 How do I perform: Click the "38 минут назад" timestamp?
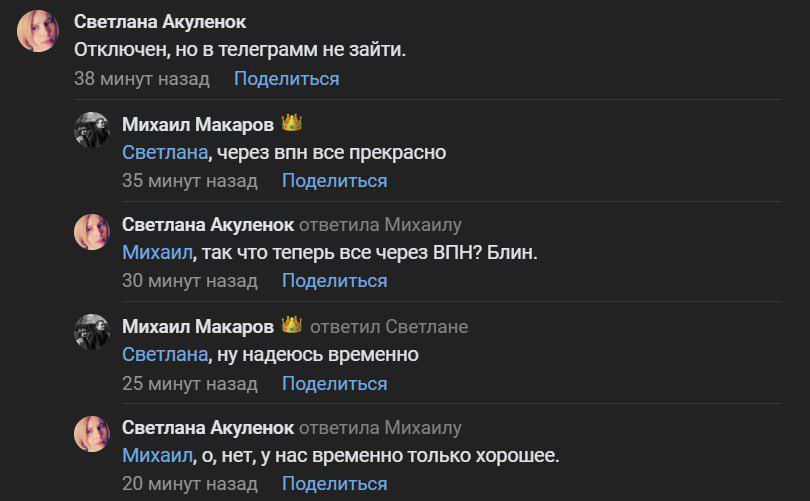click(142, 79)
